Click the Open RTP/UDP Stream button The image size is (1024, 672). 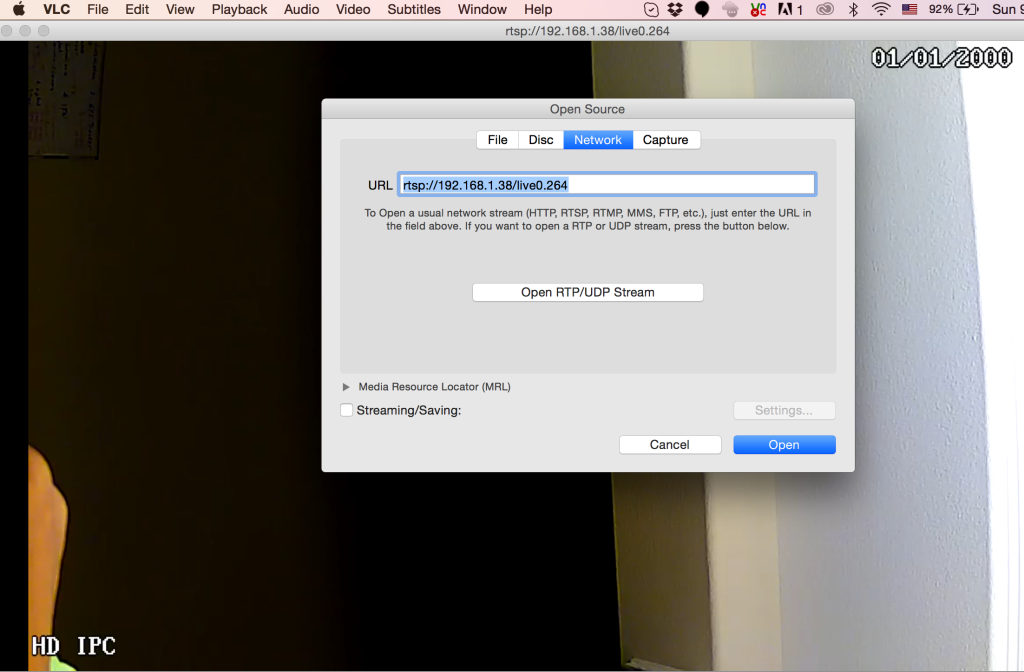[588, 292]
